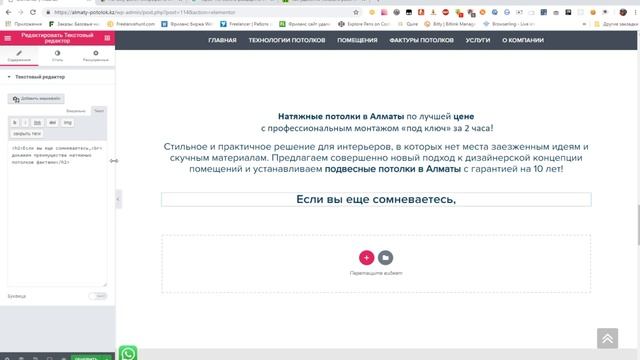The image size is (640, 360).
Task: Switch editor to Text mode tab
Action: tap(99, 111)
